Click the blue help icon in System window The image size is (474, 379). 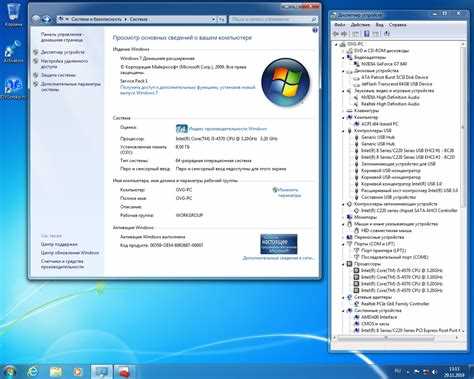tap(315, 30)
